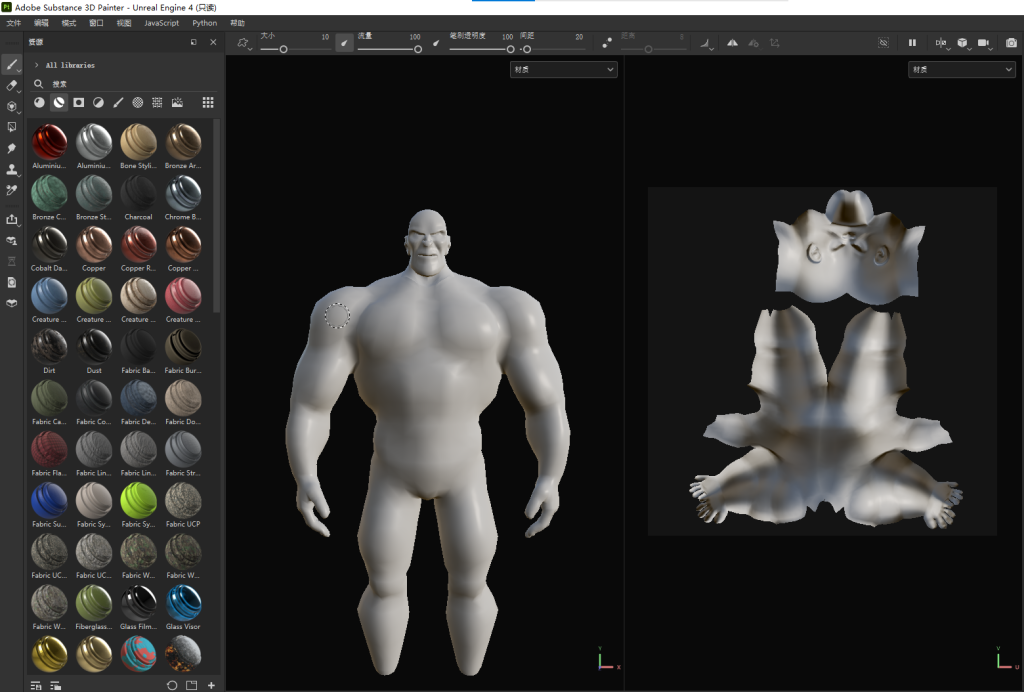Open the Python menu
Screen dimensions: 1024x692
(204, 22)
